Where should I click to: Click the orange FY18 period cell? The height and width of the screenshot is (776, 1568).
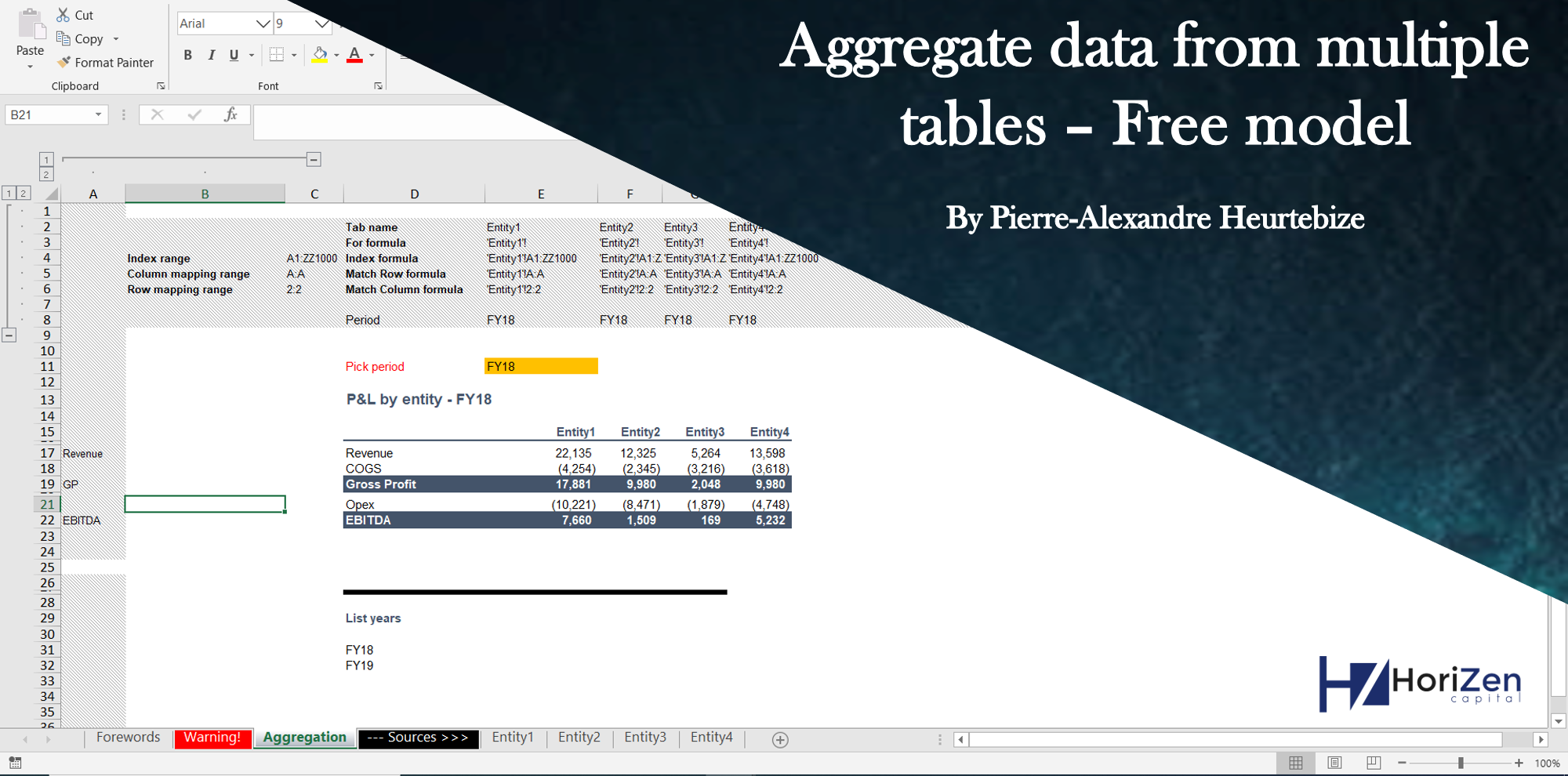point(541,366)
